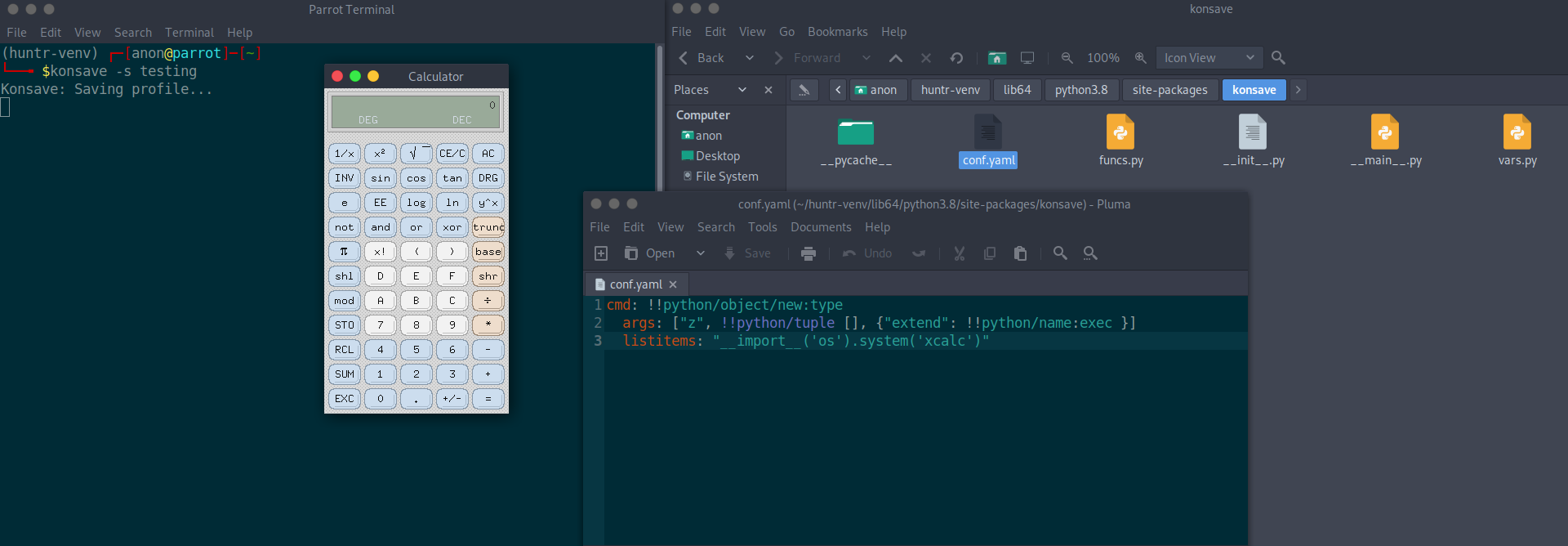Image resolution: width=1568 pixels, height=546 pixels.
Task: Click the divide key on Calculator
Action: coord(488,301)
